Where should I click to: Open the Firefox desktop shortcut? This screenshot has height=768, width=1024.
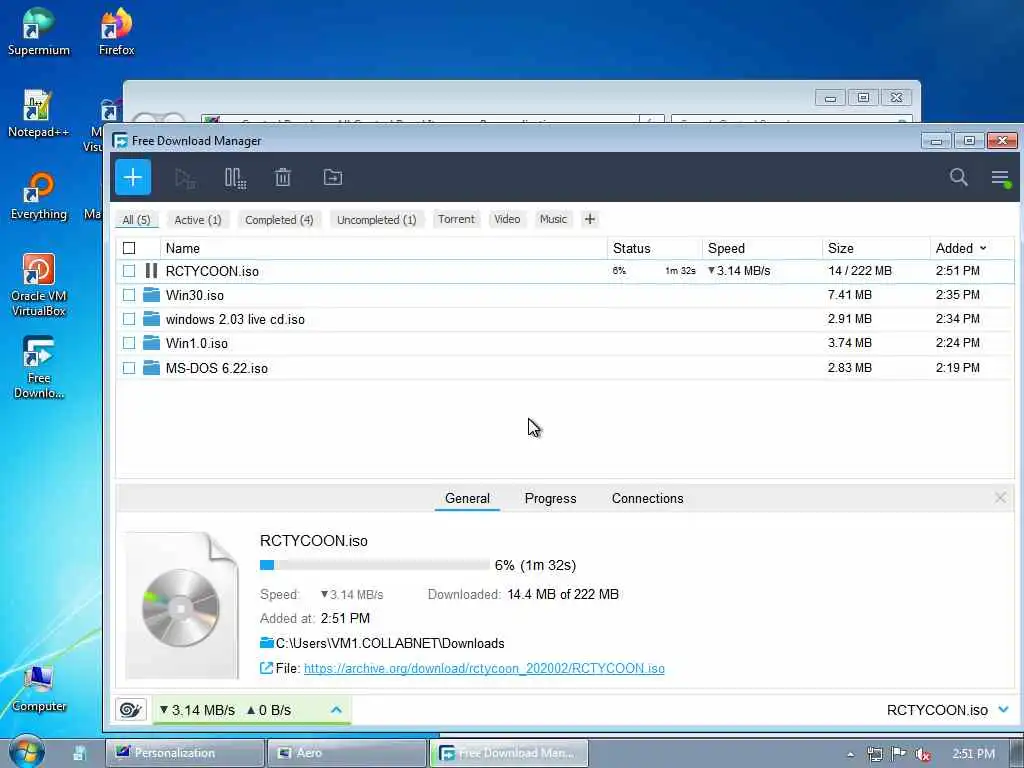pyautogui.click(x=116, y=31)
